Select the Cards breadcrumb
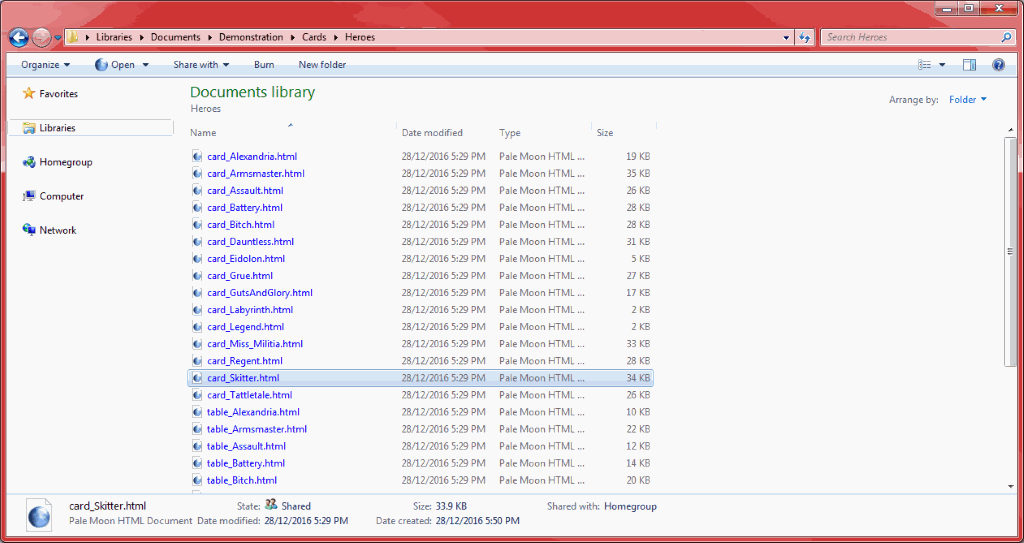 click(314, 37)
